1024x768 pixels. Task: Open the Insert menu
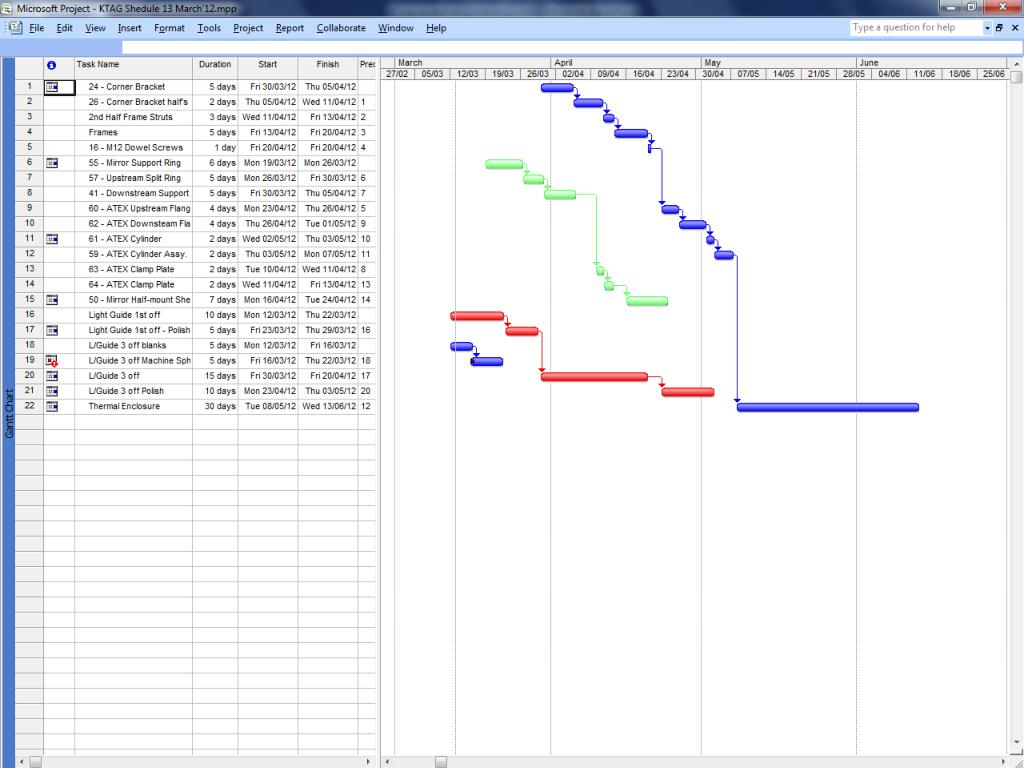coord(129,28)
